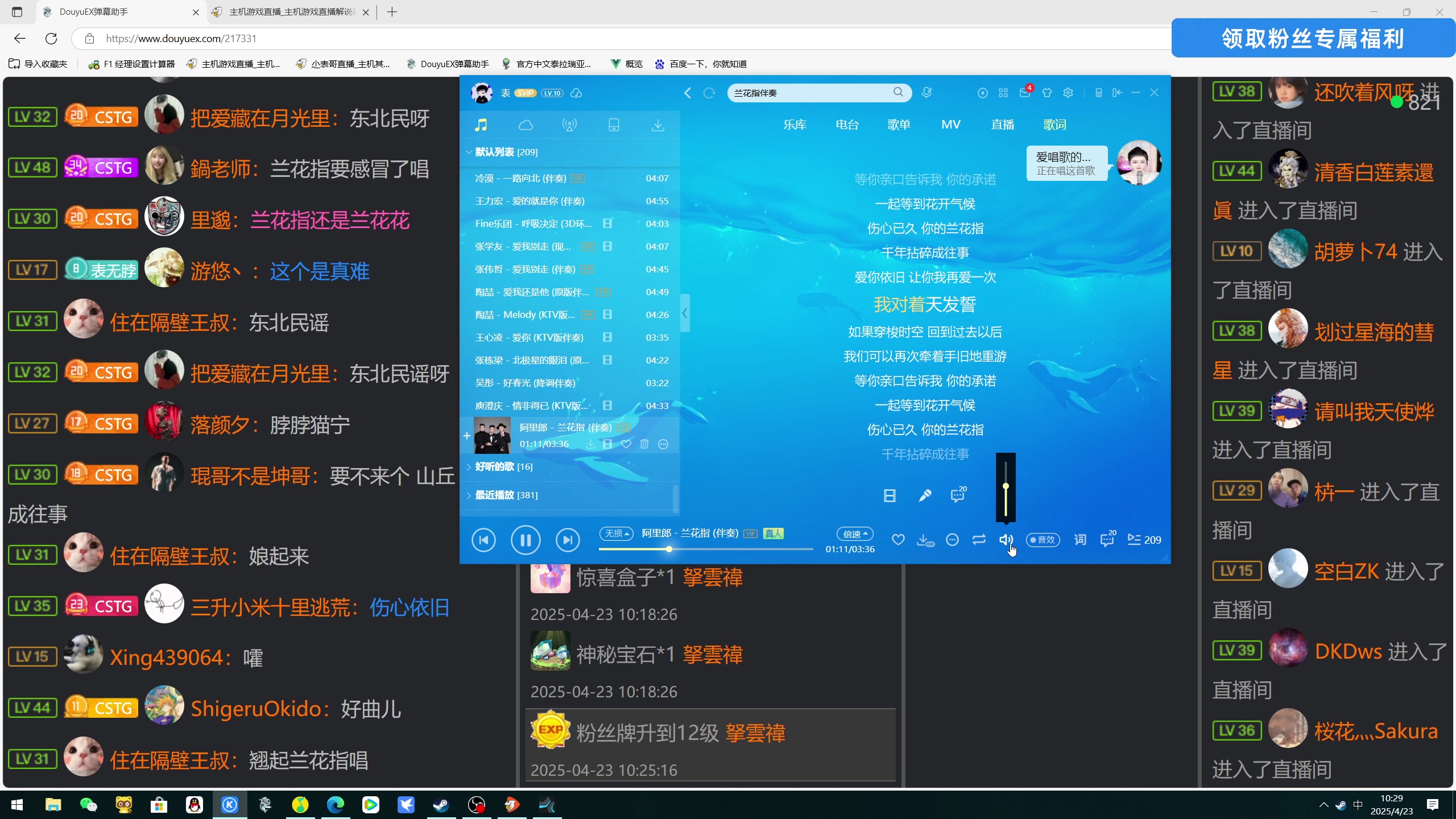Download 兰花指 from playlist row
This screenshot has width=1456, height=819.
point(591,444)
